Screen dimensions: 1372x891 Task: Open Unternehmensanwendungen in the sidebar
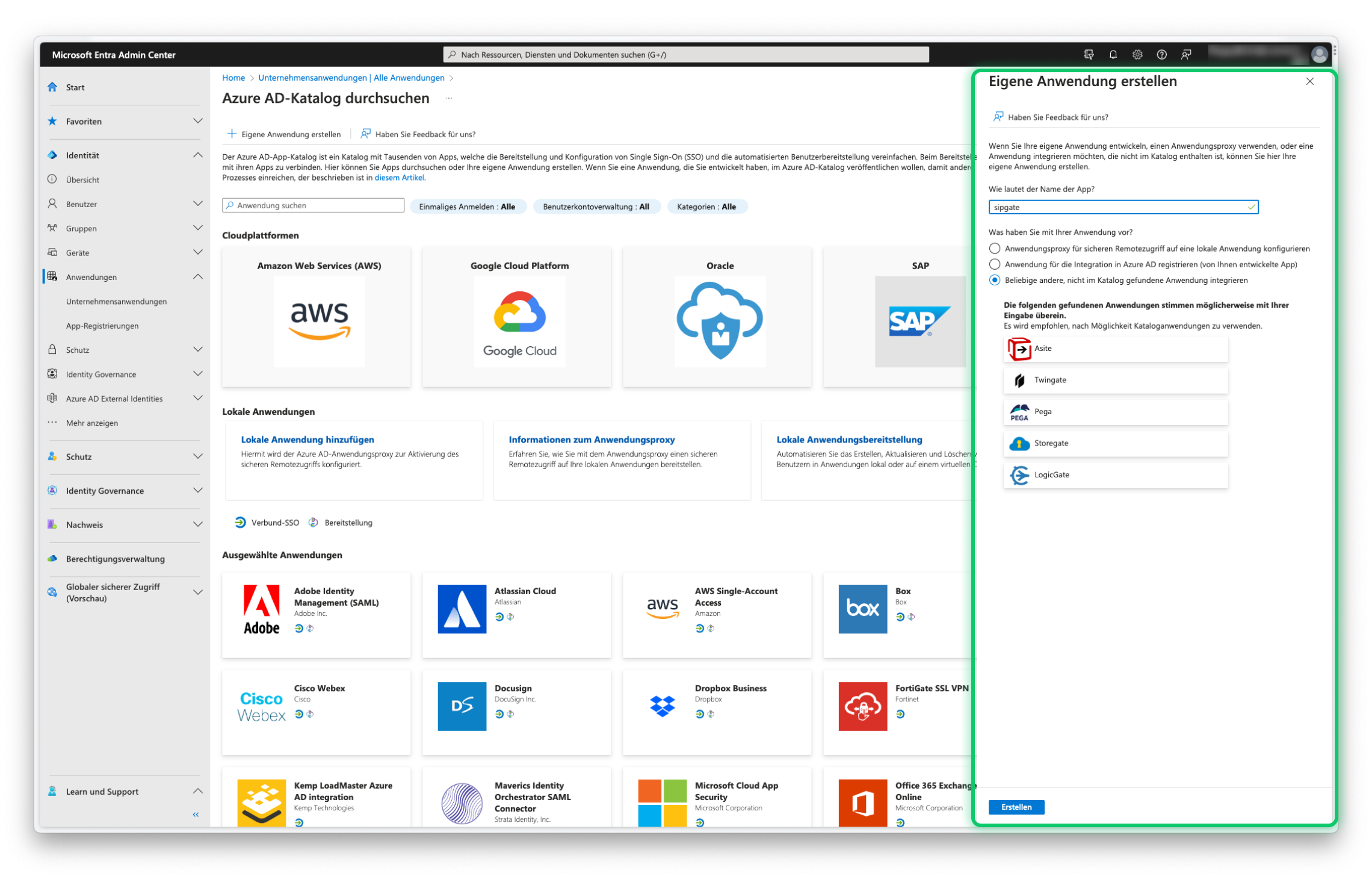click(x=116, y=301)
